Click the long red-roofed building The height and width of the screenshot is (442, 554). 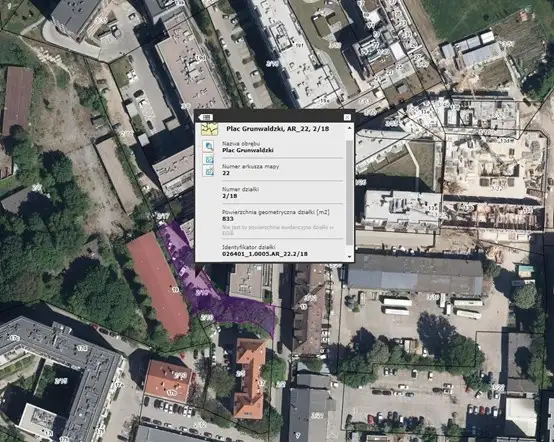pos(158,285)
